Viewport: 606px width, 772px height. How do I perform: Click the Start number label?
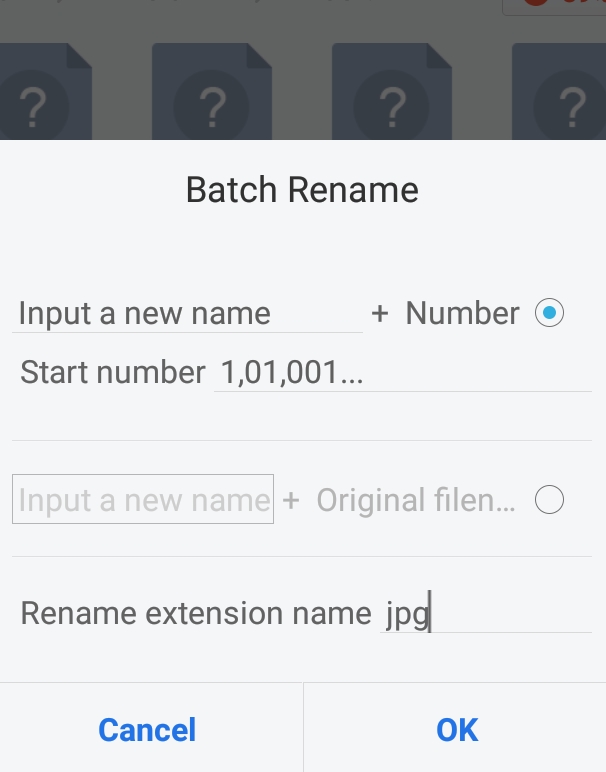click(112, 373)
